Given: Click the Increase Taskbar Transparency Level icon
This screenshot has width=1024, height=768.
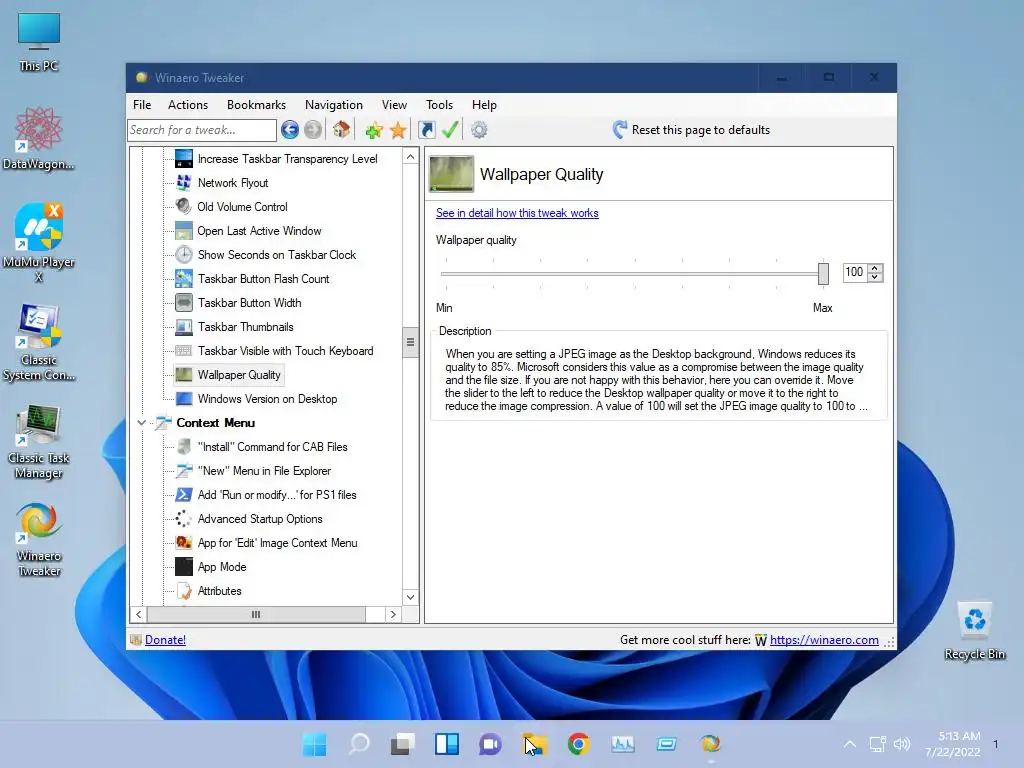Looking at the screenshot, I should pyautogui.click(x=184, y=159).
